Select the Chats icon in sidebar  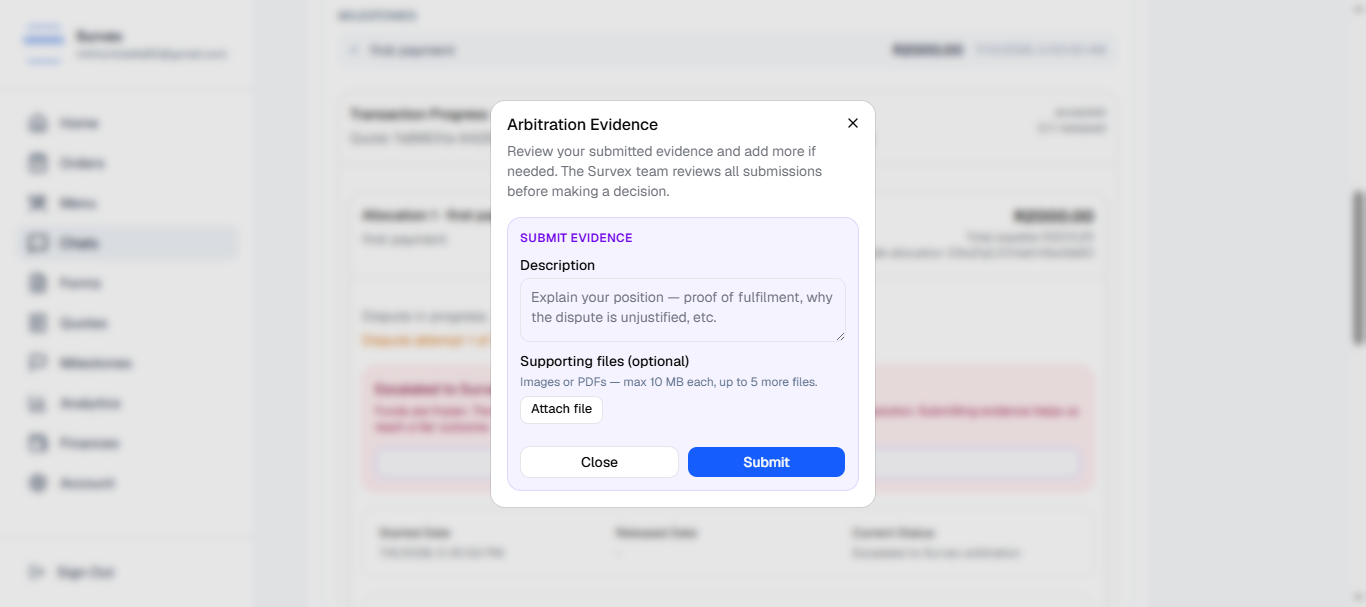(38, 243)
